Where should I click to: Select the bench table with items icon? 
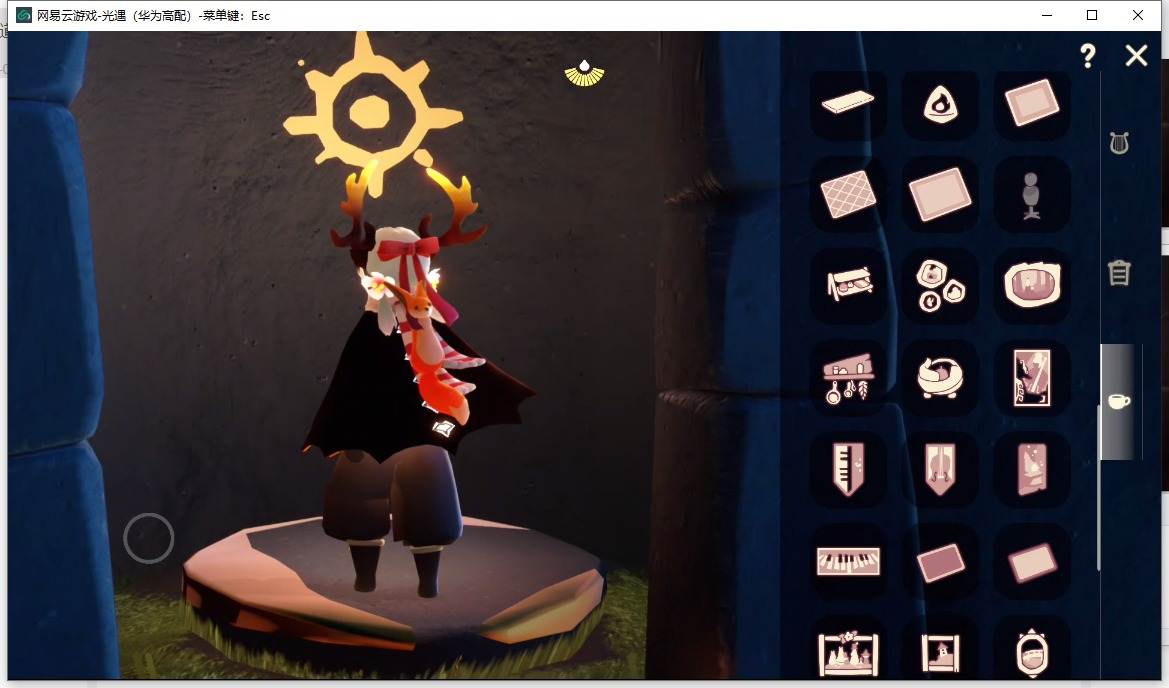849,283
